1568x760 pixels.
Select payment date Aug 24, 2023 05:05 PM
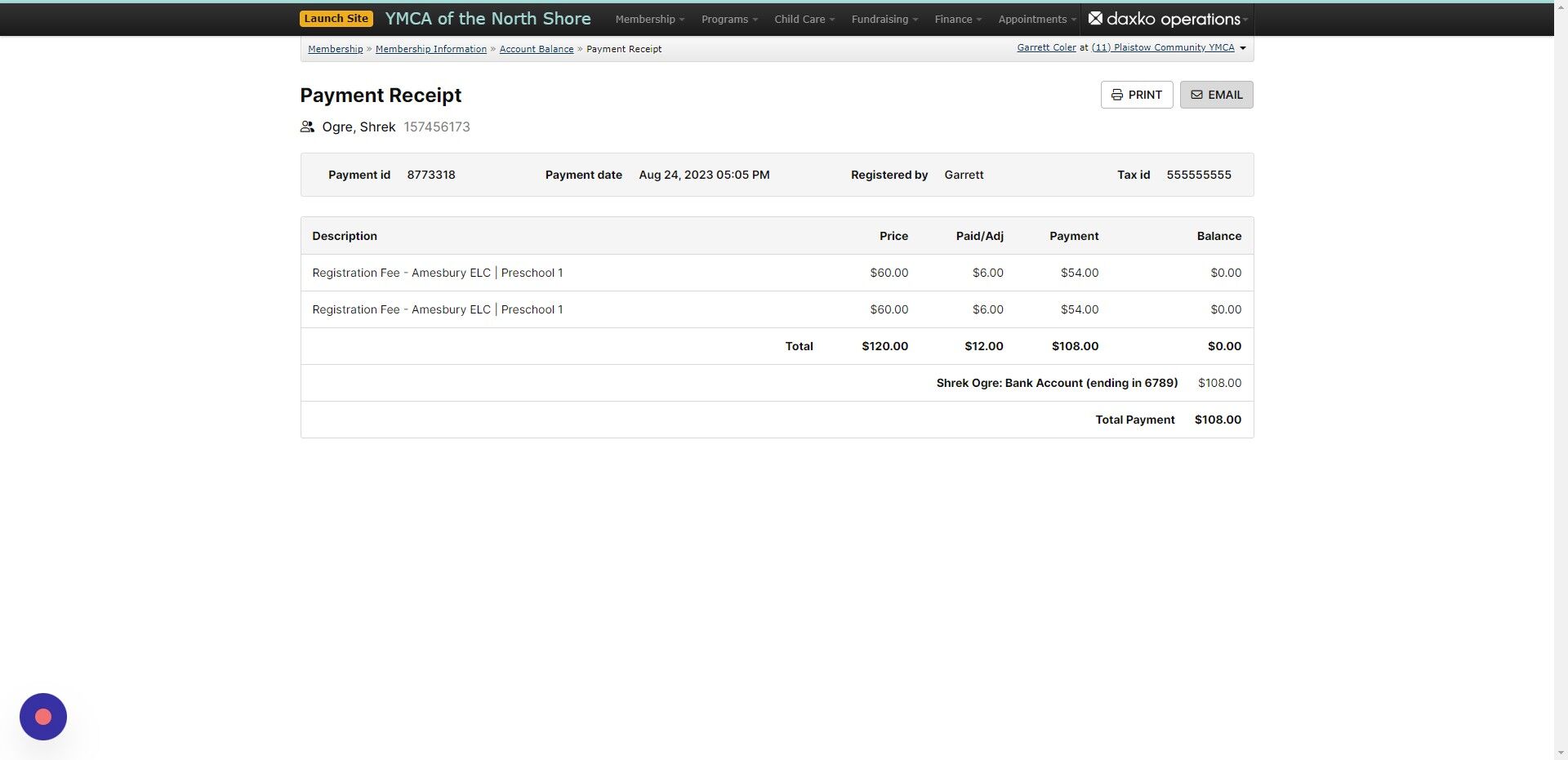point(704,175)
